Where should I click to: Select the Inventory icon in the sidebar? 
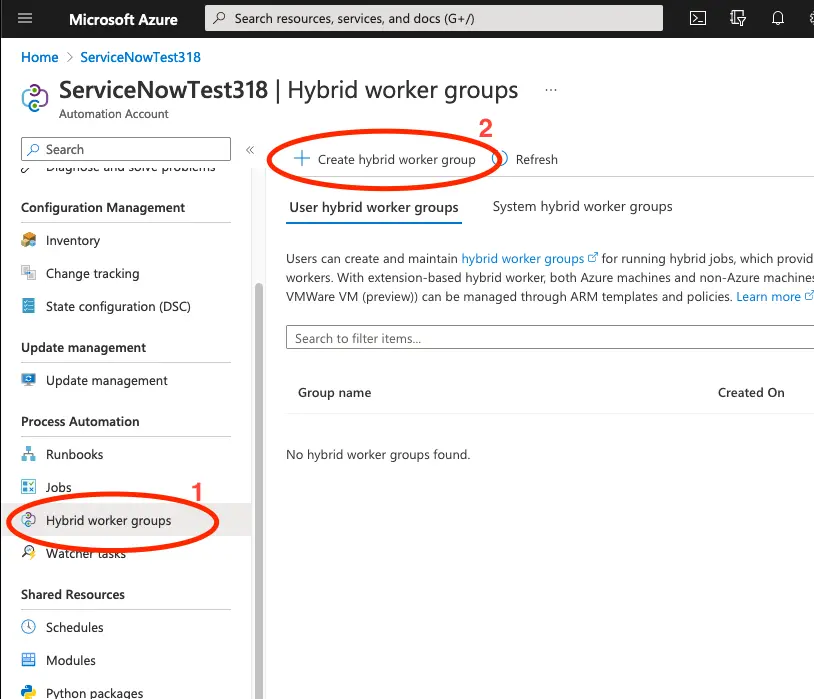[29, 240]
